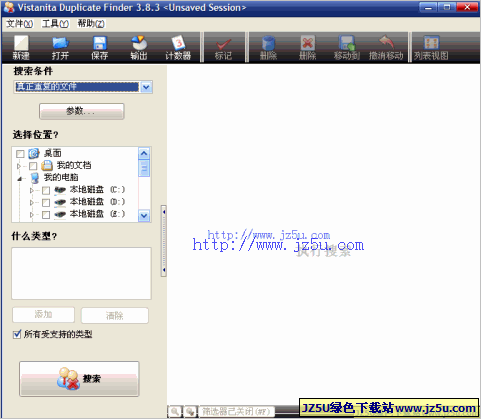Click the location tree scroll-up arrow
The image size is (481, 419).
coord(144,153)
